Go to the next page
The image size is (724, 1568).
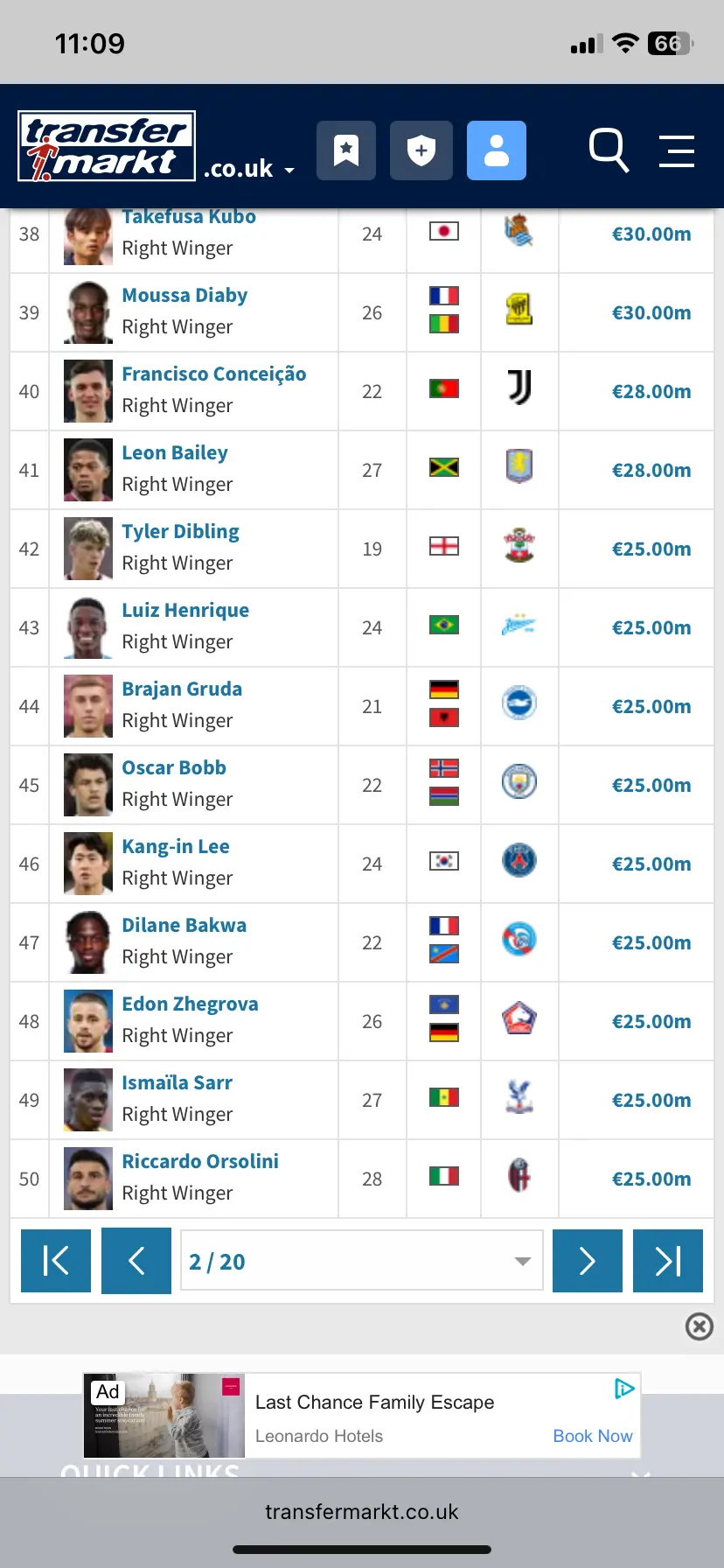point(588,1261)
